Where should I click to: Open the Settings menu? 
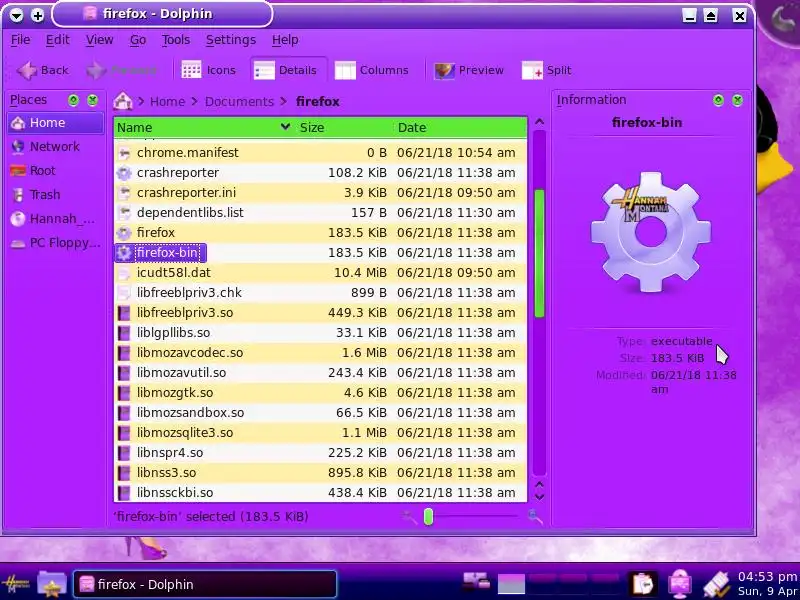(x=231, y=40)
